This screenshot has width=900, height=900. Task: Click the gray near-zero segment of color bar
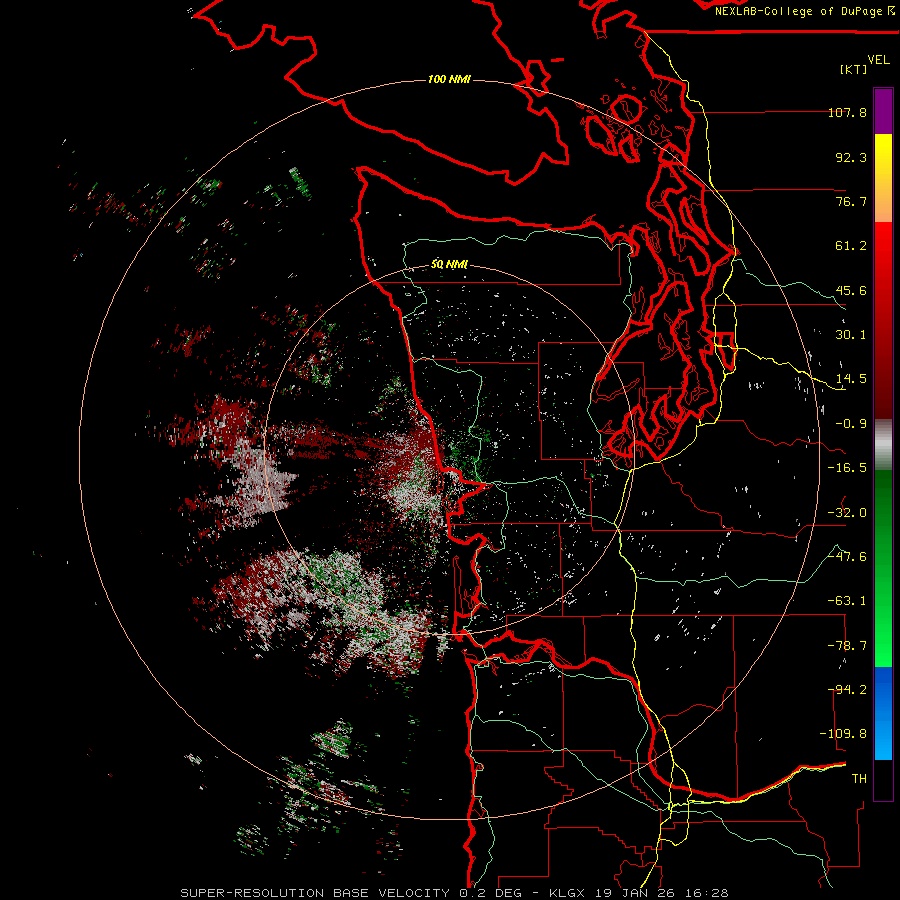tap(883, 445)
